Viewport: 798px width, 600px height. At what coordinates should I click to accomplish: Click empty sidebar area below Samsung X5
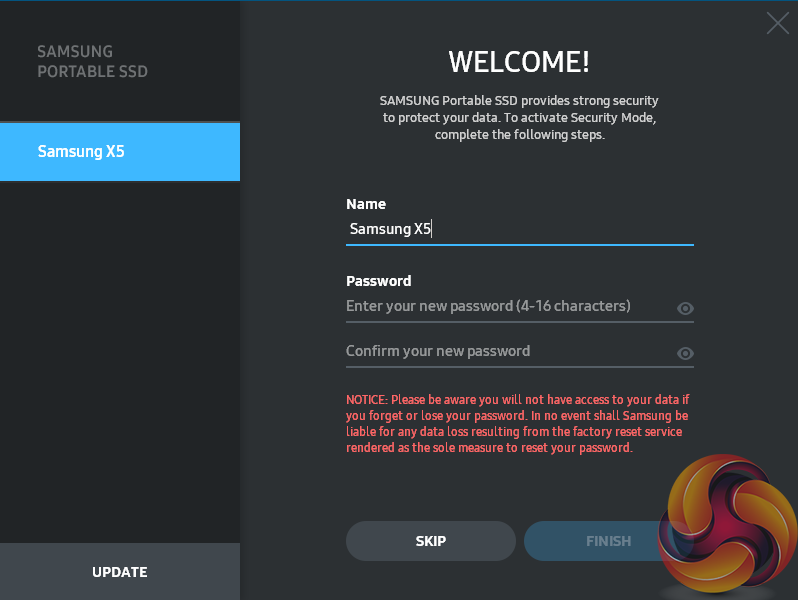point(120,360)
